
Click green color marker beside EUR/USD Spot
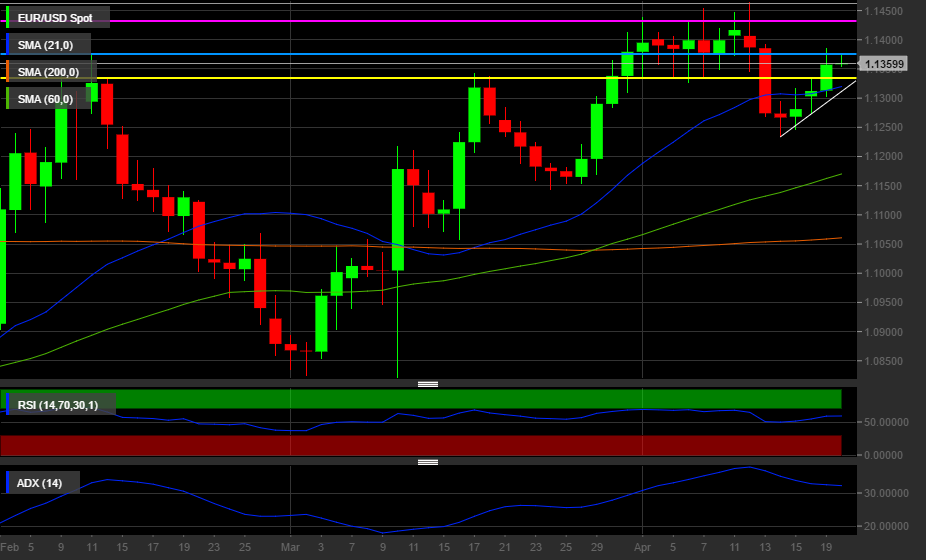8,18
